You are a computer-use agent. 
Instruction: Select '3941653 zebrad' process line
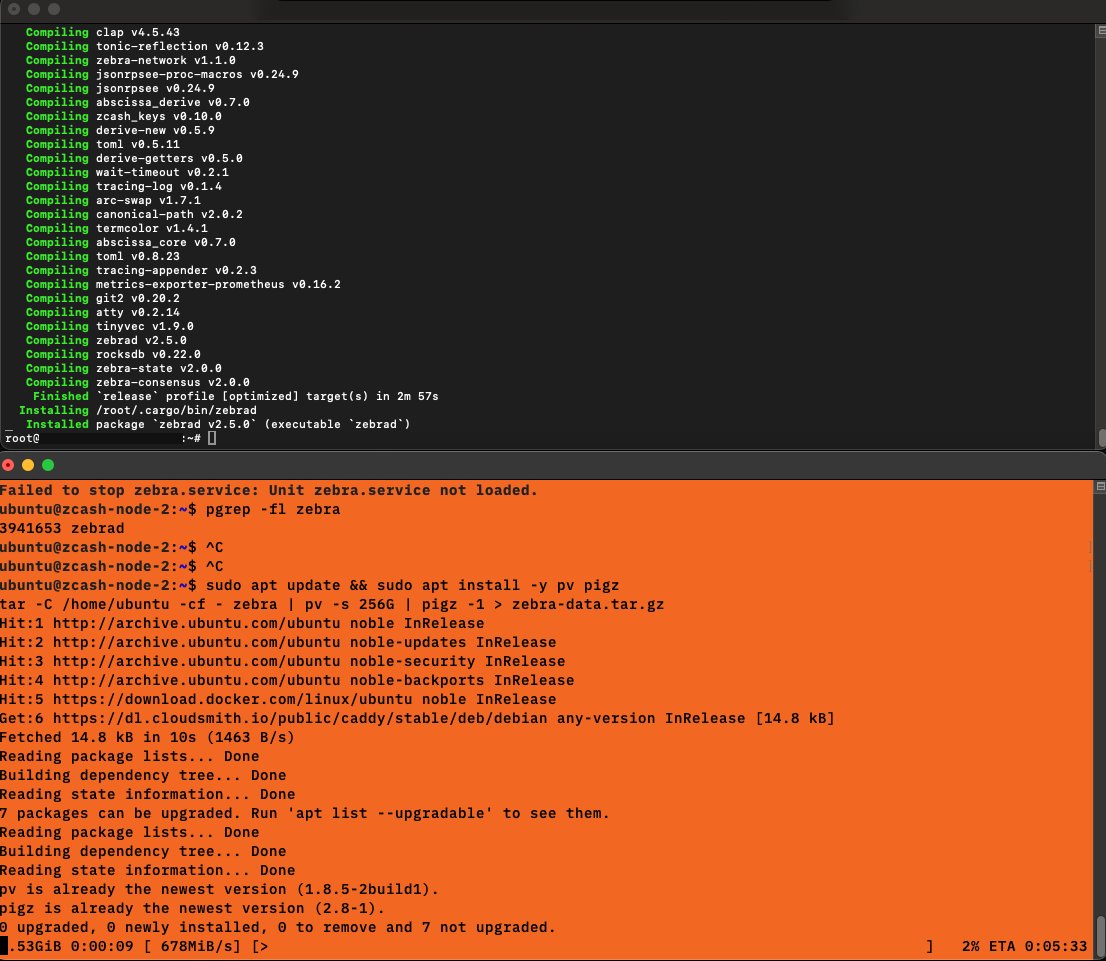[62, 528]
